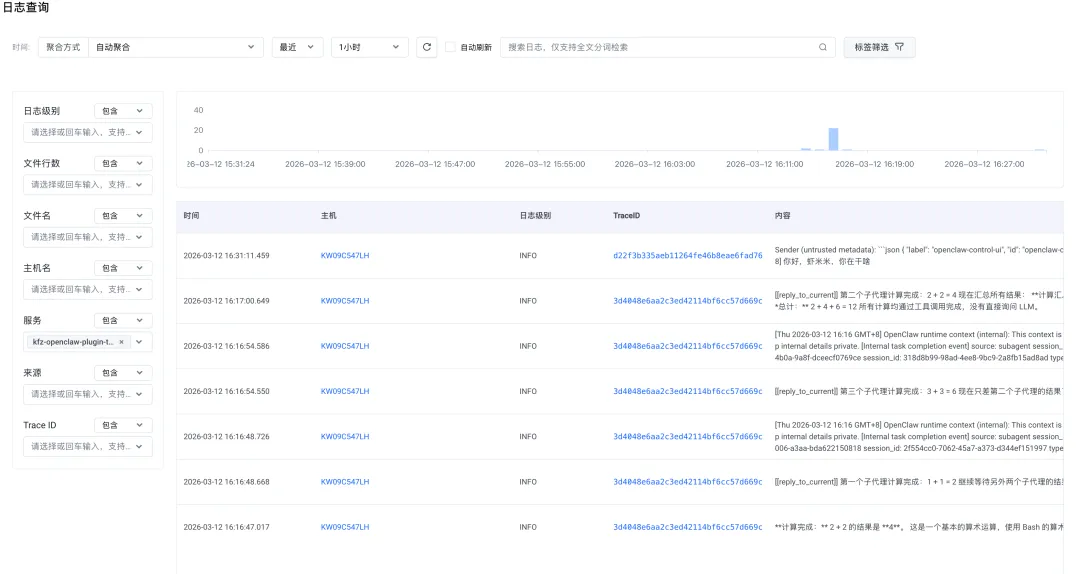Open host KW09C547LH link in 16:16:54.586 row
1080x574 pixels.
344,346
